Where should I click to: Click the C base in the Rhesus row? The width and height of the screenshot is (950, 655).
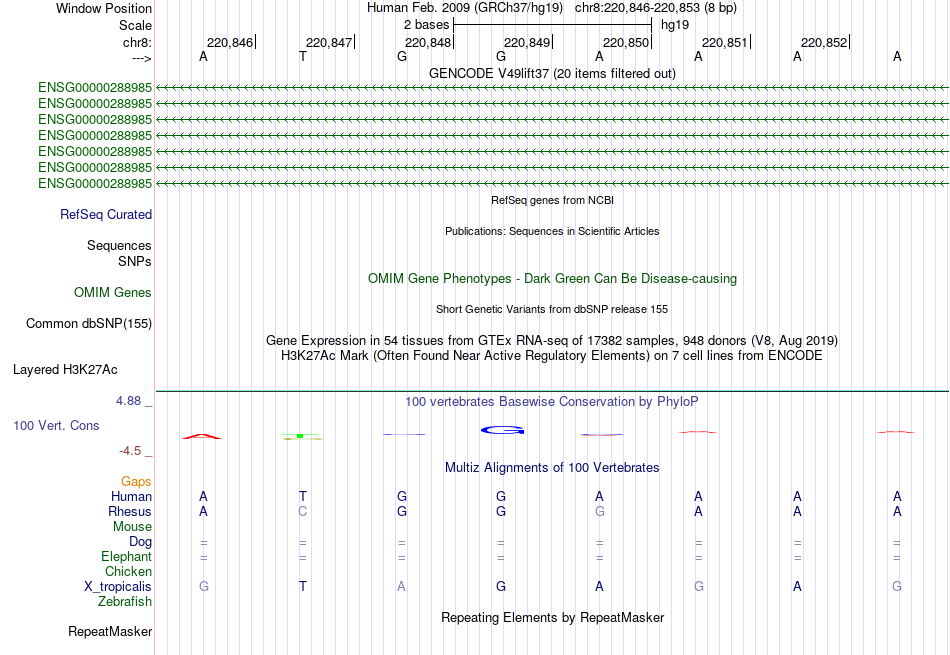pos(303,511)
